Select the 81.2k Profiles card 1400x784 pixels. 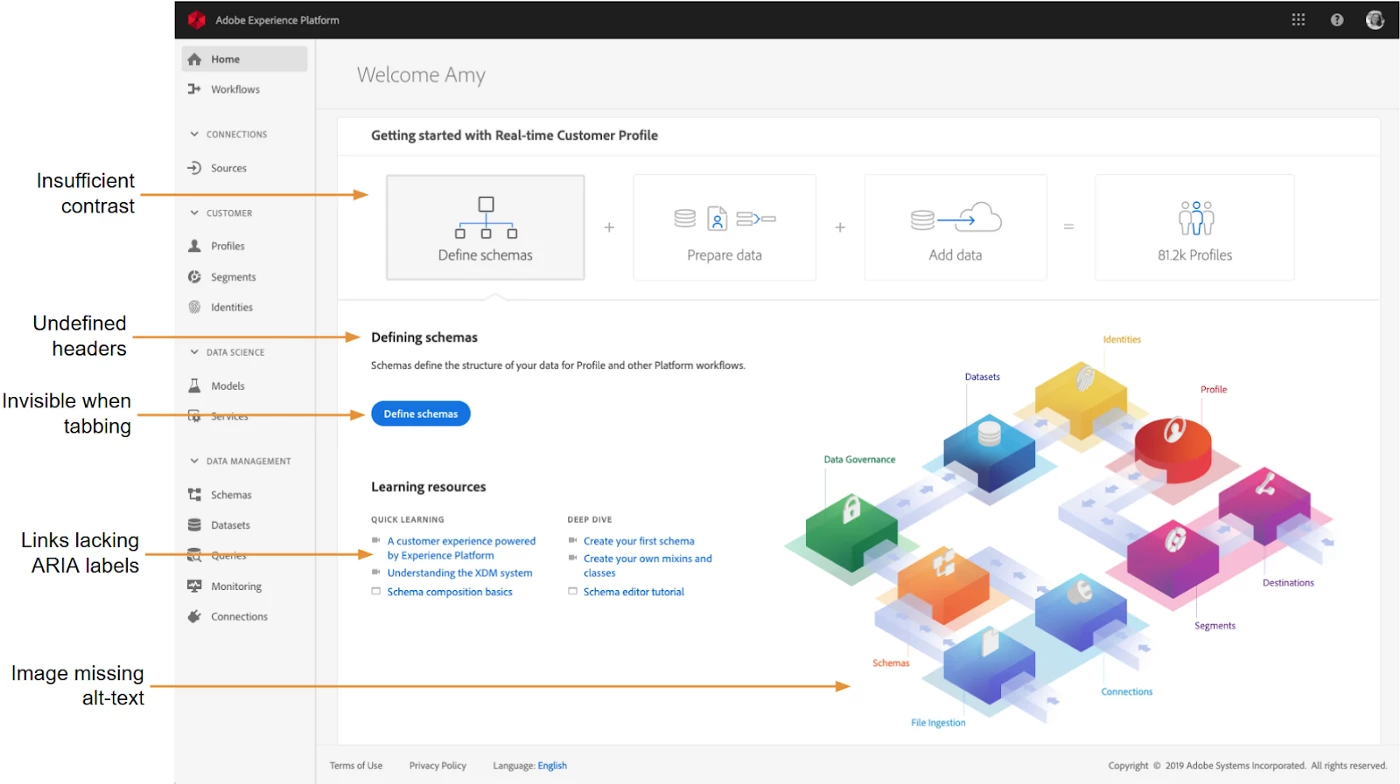point(1194,228)
